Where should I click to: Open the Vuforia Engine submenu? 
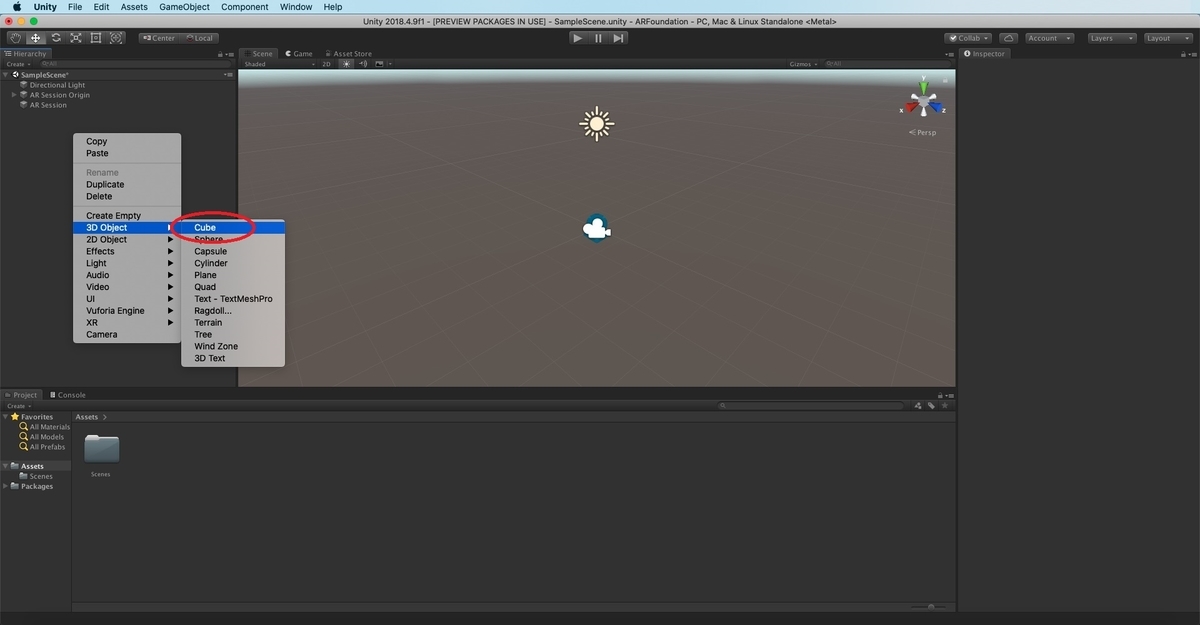coord(127,310)
